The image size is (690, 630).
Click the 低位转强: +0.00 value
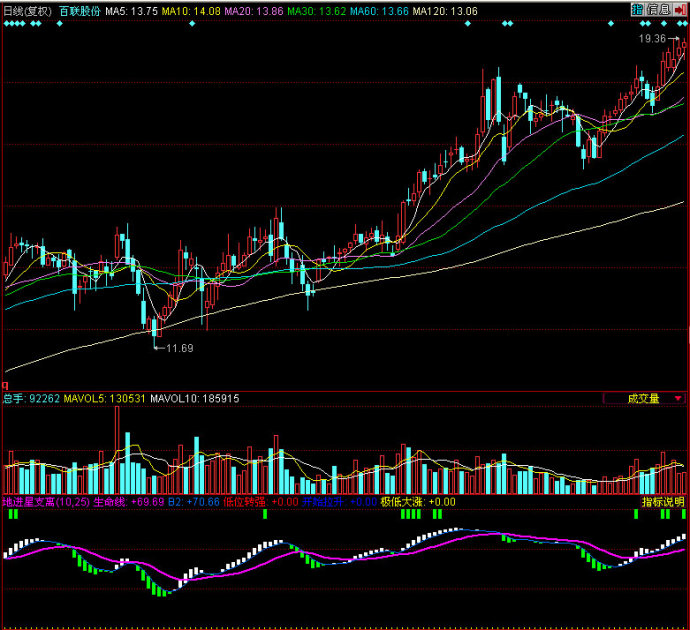(261, 502)
